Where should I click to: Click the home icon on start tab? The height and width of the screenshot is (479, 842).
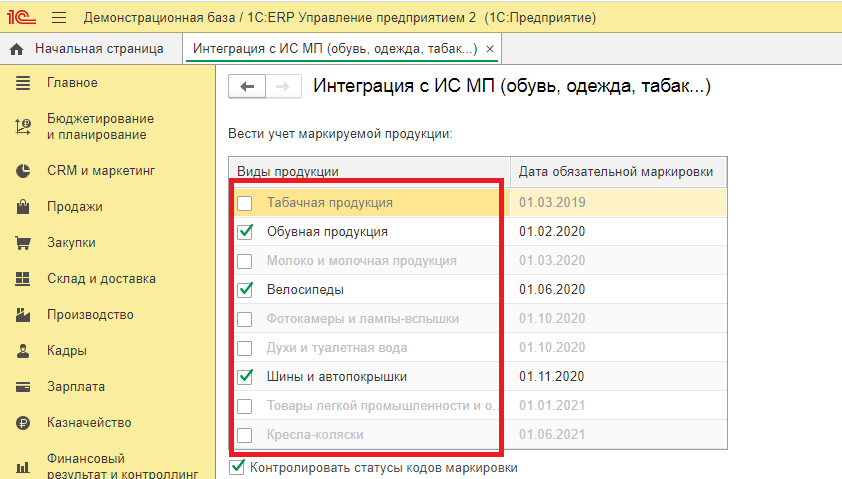coord(16,48)
